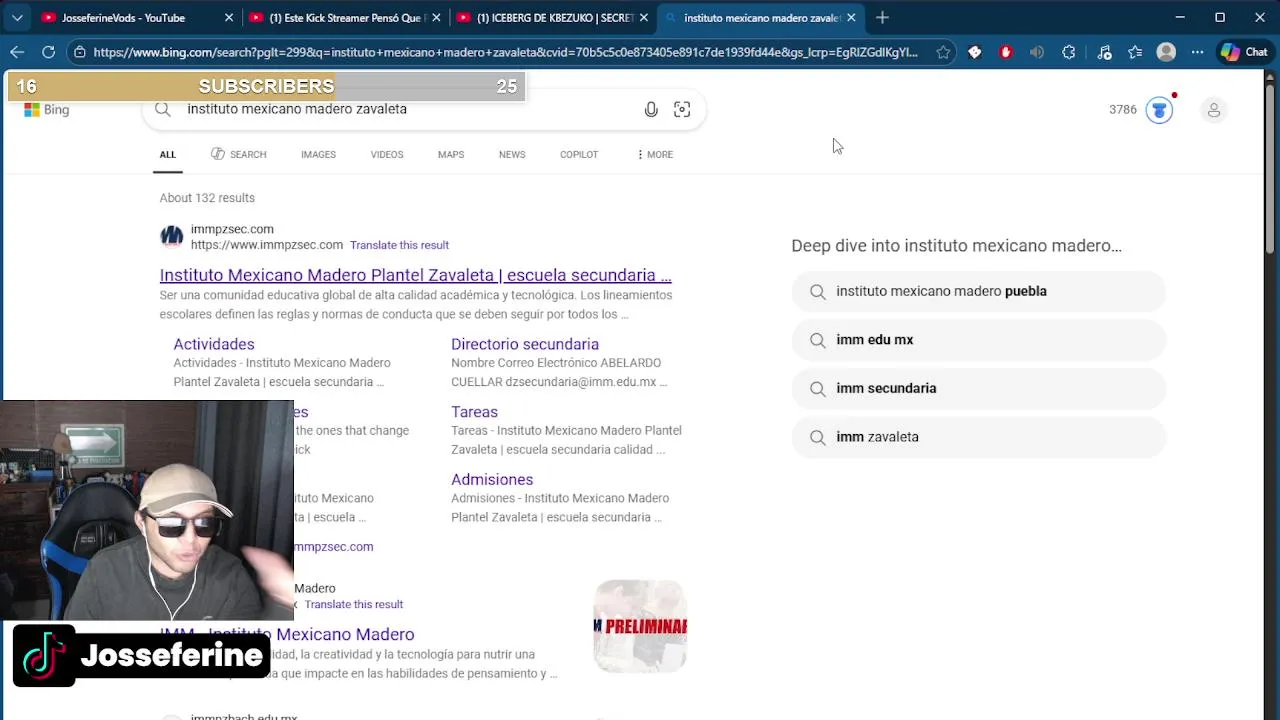Screen dimensions: 1280x720
Task: Click the speaker volume extension icon
Action: 1037,52
